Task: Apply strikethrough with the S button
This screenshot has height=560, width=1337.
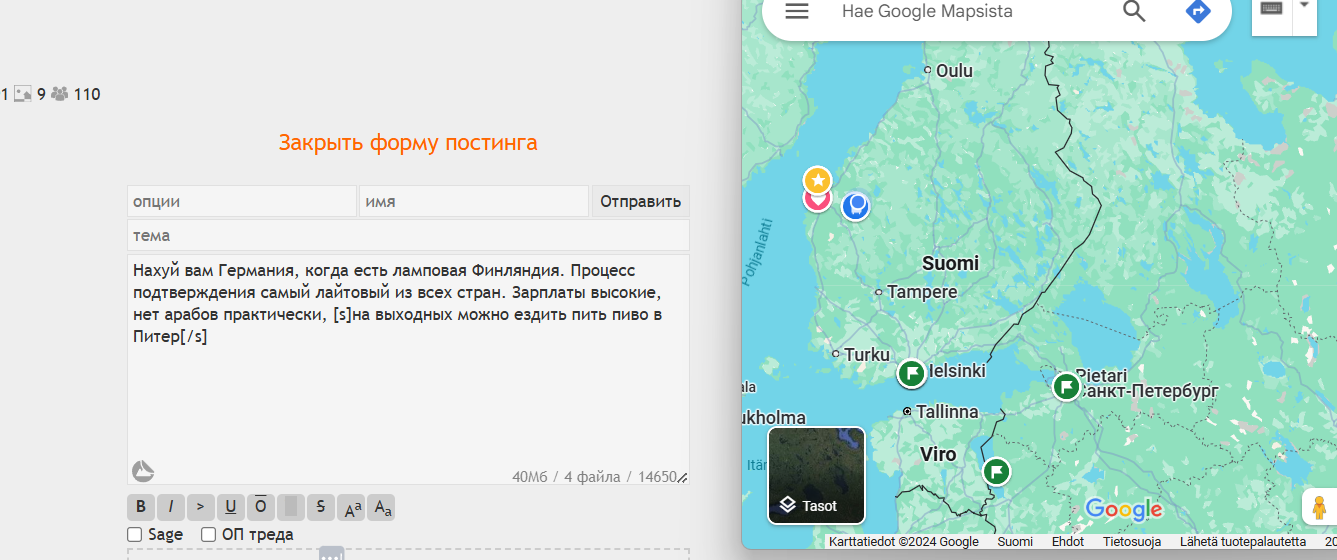Action: [x=321, y=506]
